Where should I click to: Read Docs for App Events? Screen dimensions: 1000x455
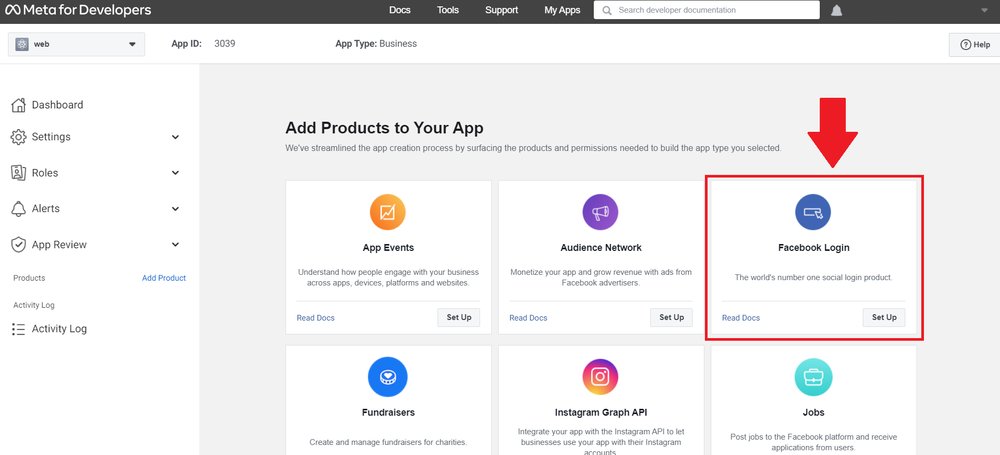(315, 318)
